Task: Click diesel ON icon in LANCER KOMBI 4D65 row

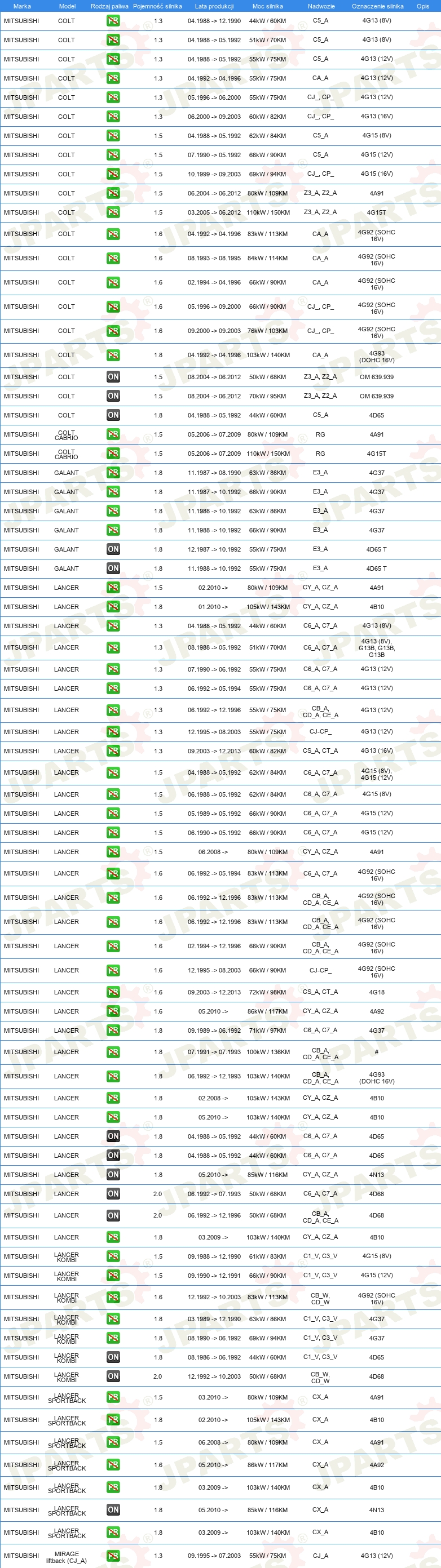Action: tap(113, 1357)
